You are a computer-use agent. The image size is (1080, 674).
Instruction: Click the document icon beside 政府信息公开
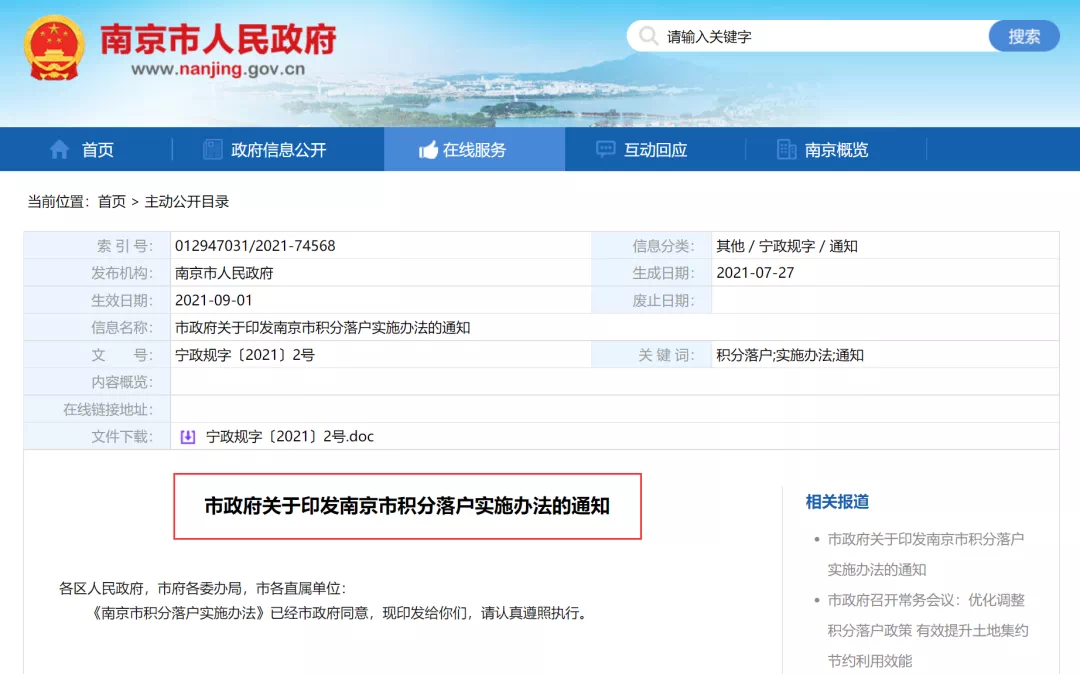[x=212, y=150]
